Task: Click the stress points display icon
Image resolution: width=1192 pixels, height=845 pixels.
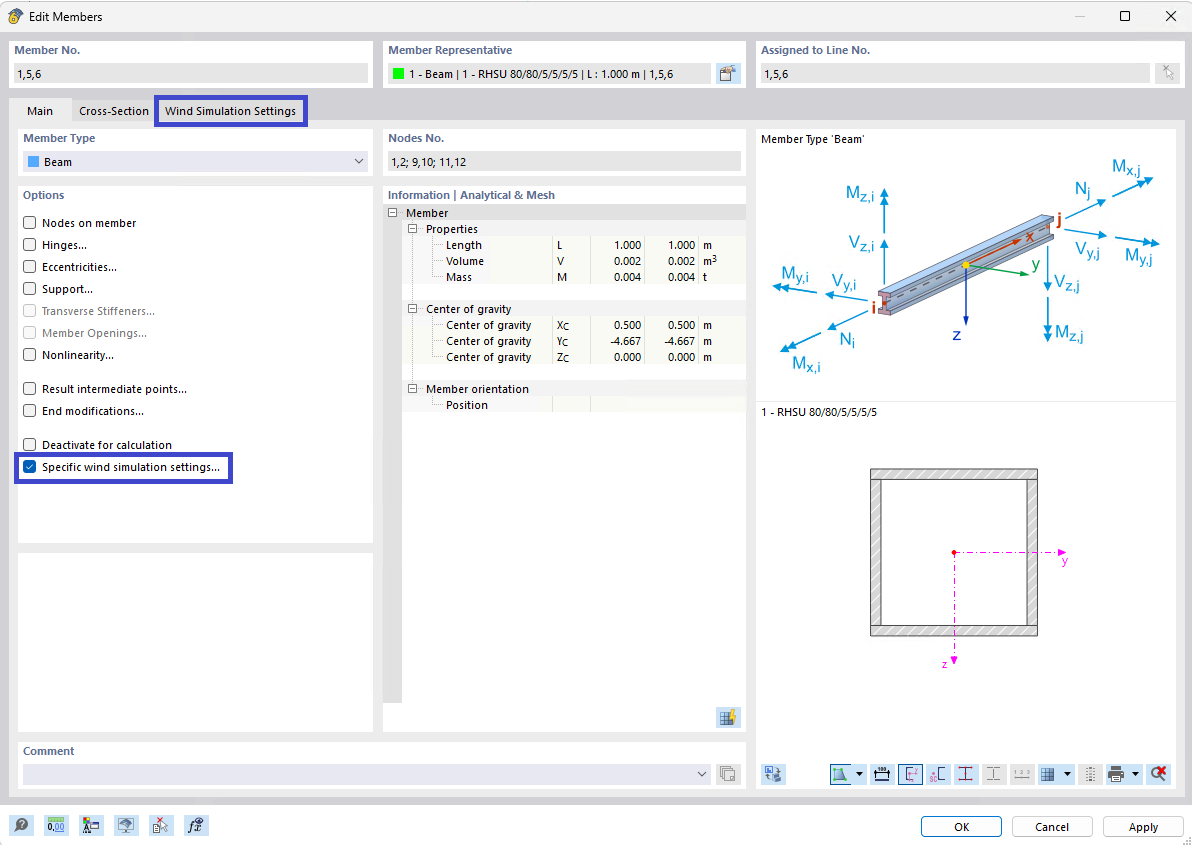Action: 966,774
